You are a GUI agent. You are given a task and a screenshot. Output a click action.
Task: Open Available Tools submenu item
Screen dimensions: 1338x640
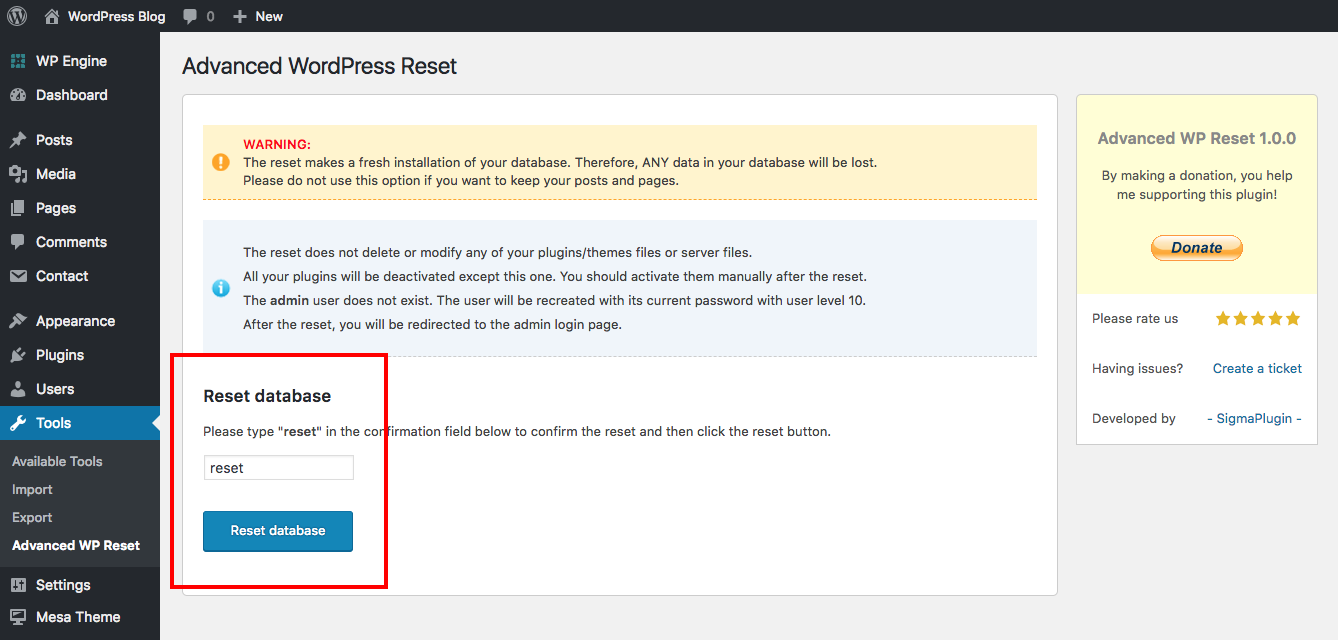[x=57, y=461]
